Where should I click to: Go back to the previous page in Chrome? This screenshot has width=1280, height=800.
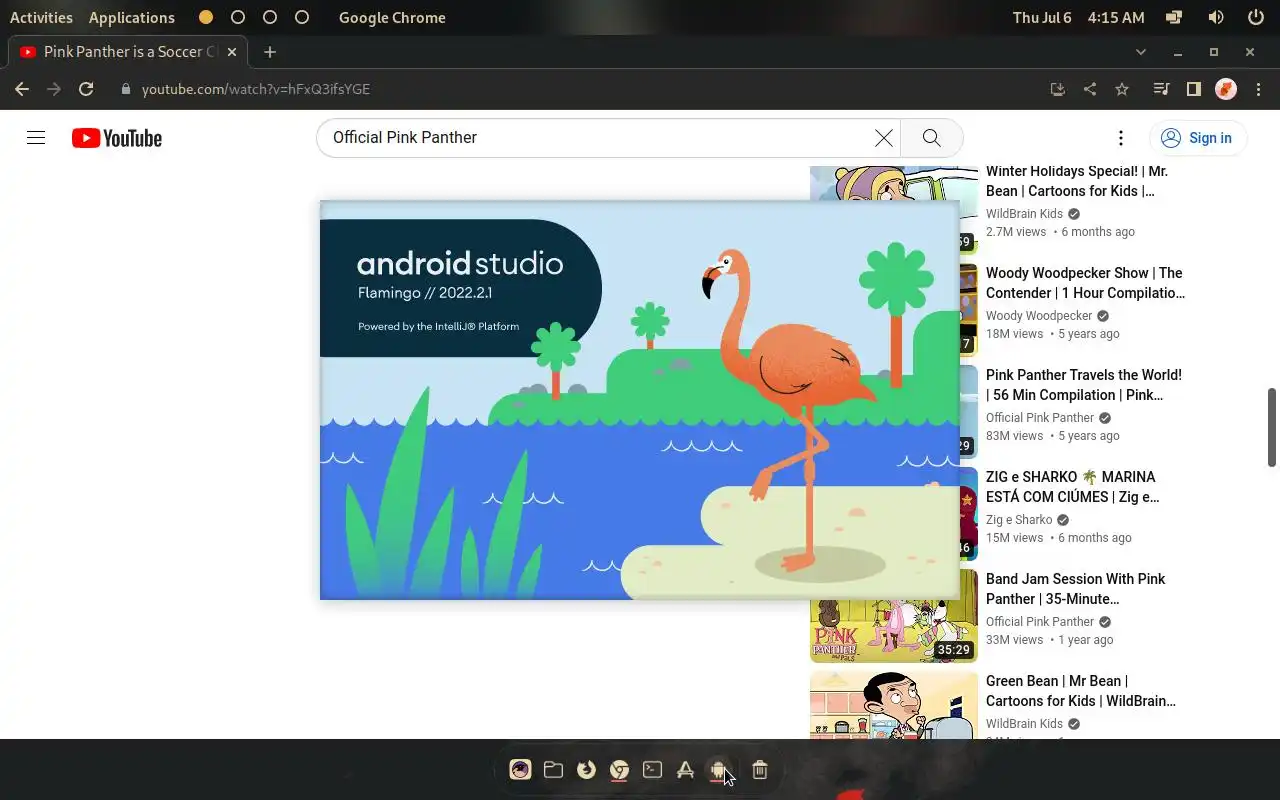22,89
